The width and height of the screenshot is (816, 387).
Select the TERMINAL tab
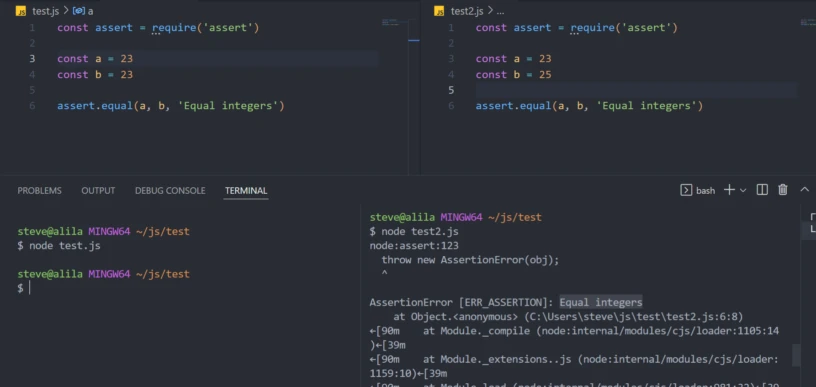point(246,191)
